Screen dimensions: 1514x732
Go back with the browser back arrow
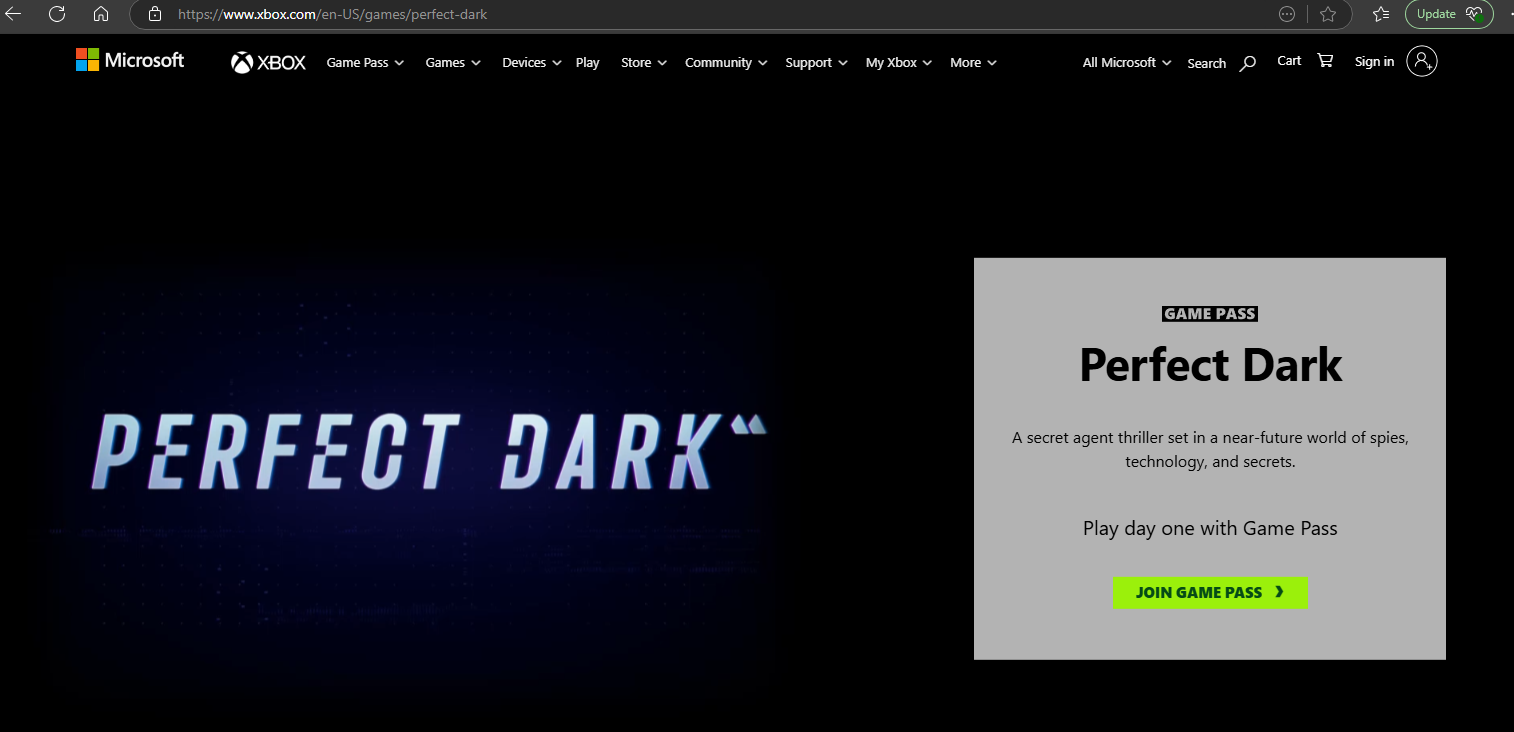13,14
